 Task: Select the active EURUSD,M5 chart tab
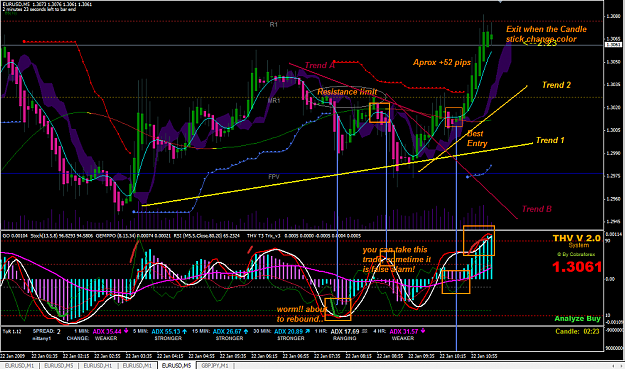[176, 365]
